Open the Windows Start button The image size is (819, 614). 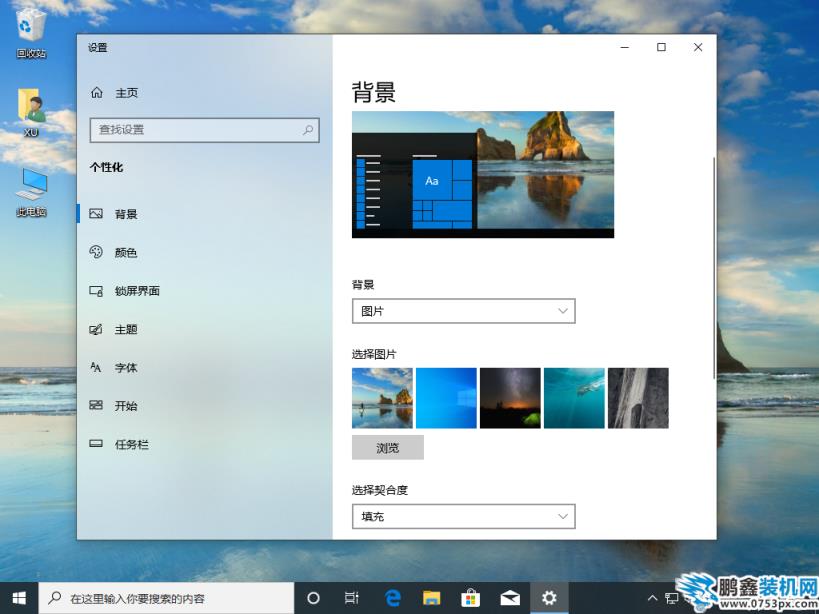(19, 598)
